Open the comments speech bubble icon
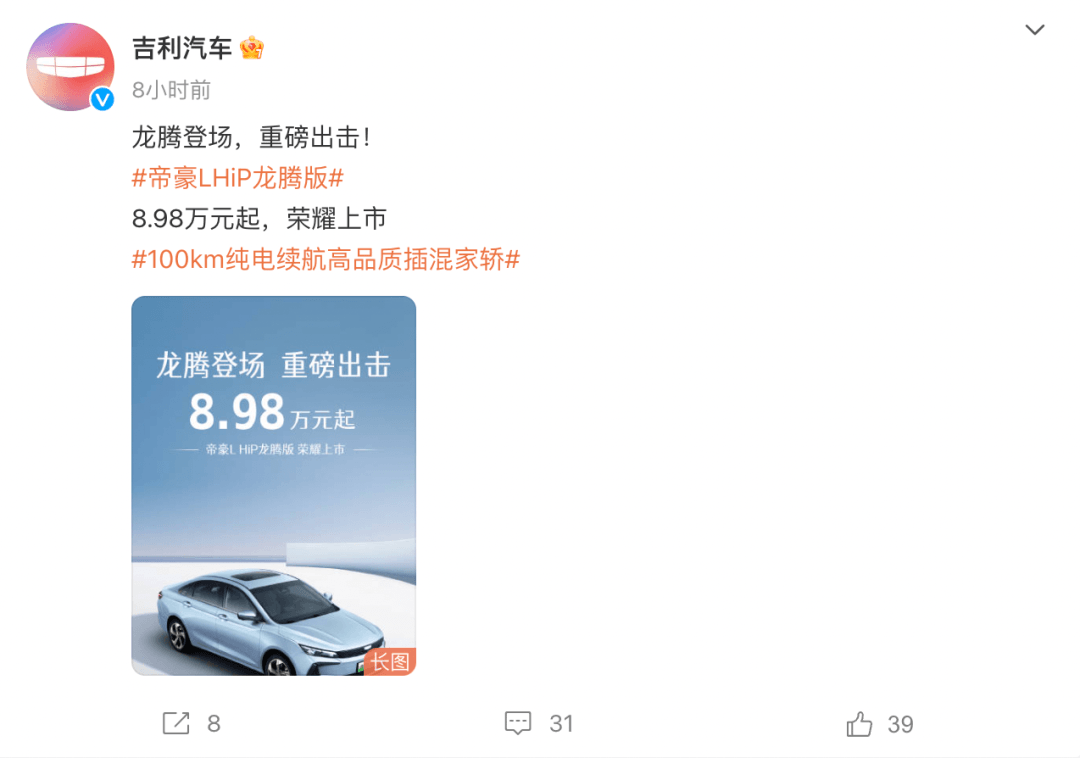 point(518,724)
